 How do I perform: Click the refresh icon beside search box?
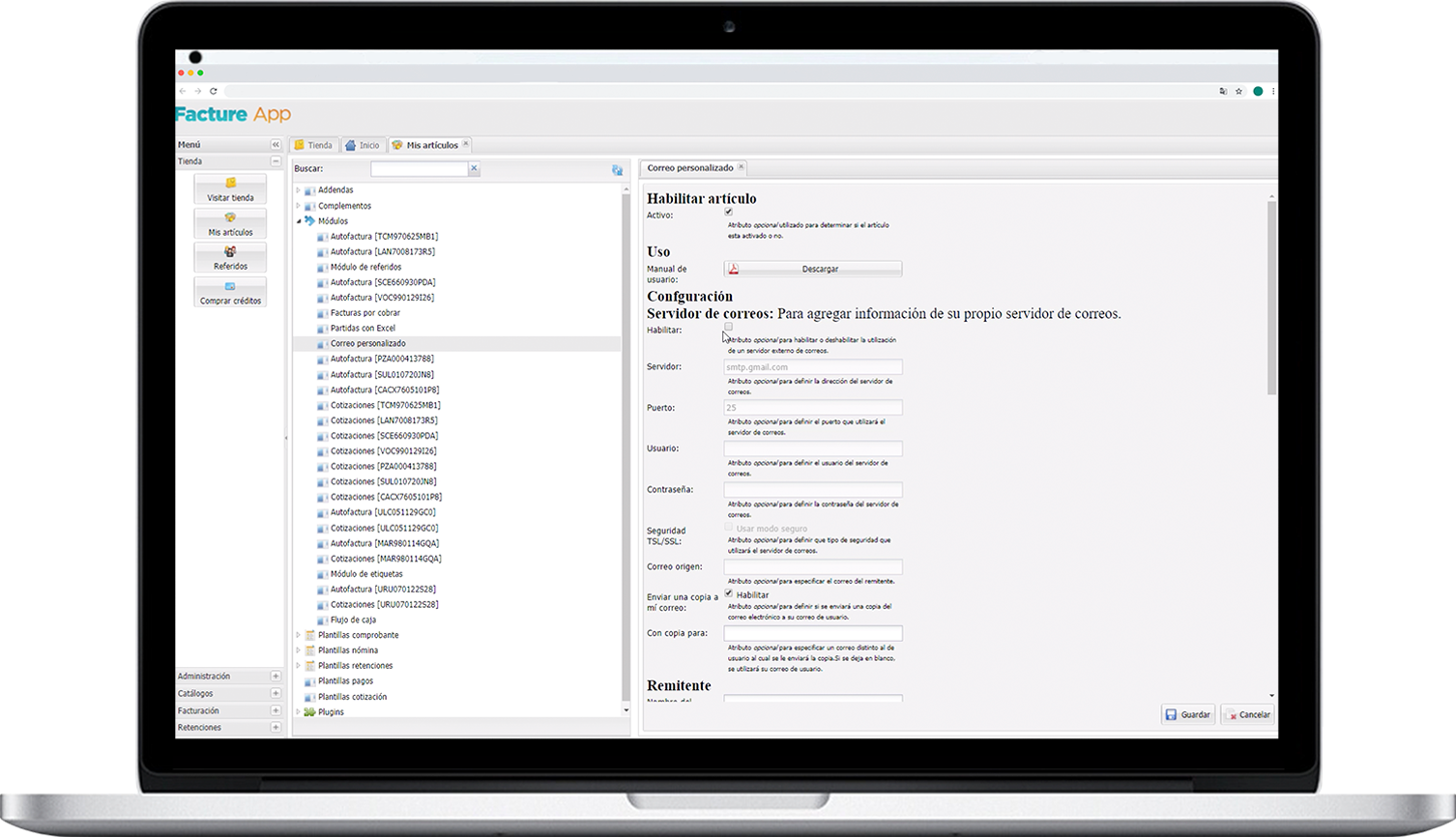[x=617, y=170]
